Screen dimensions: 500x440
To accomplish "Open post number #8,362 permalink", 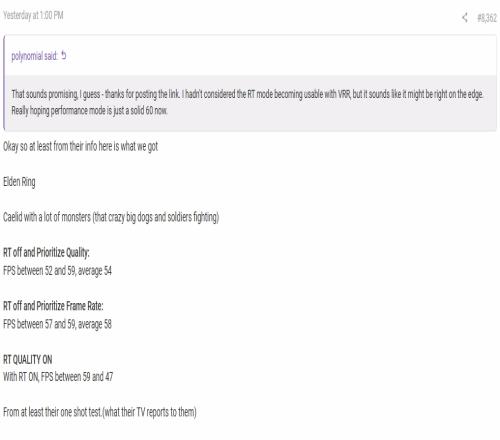I will click(x=487, y=18).
